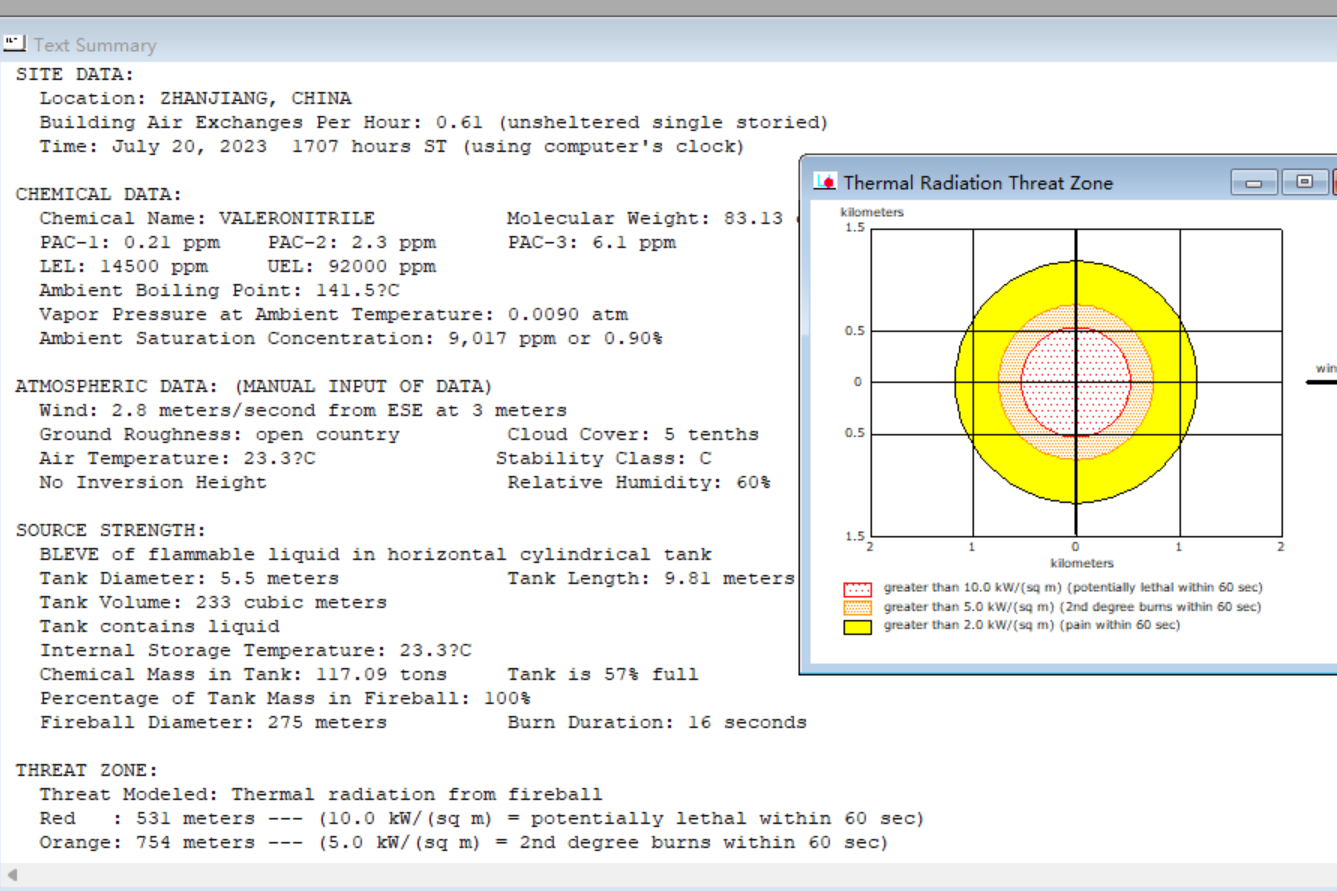The image size is (1337, 891).
Task: Click "No Inversion Height" text
Action: click(x=153, y=482)
